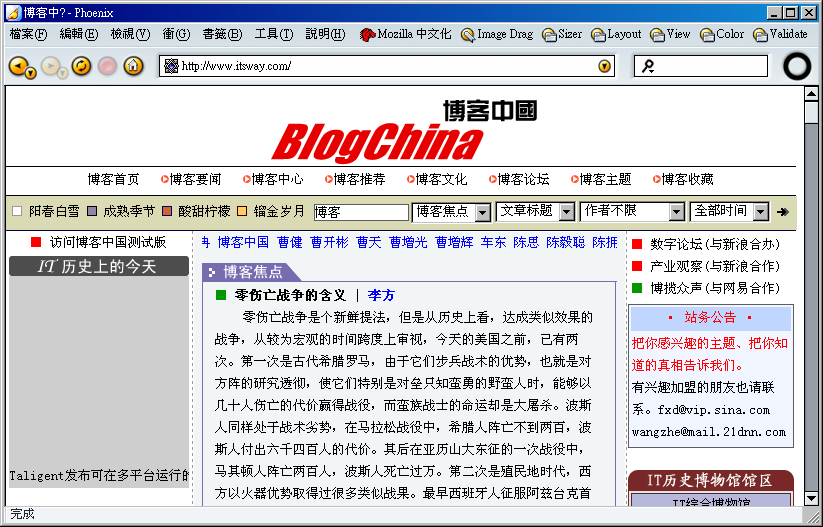Click the Phoenix title bar app icon
The height and width of the screenshot is (527, 823).
(x=13, y=13)
